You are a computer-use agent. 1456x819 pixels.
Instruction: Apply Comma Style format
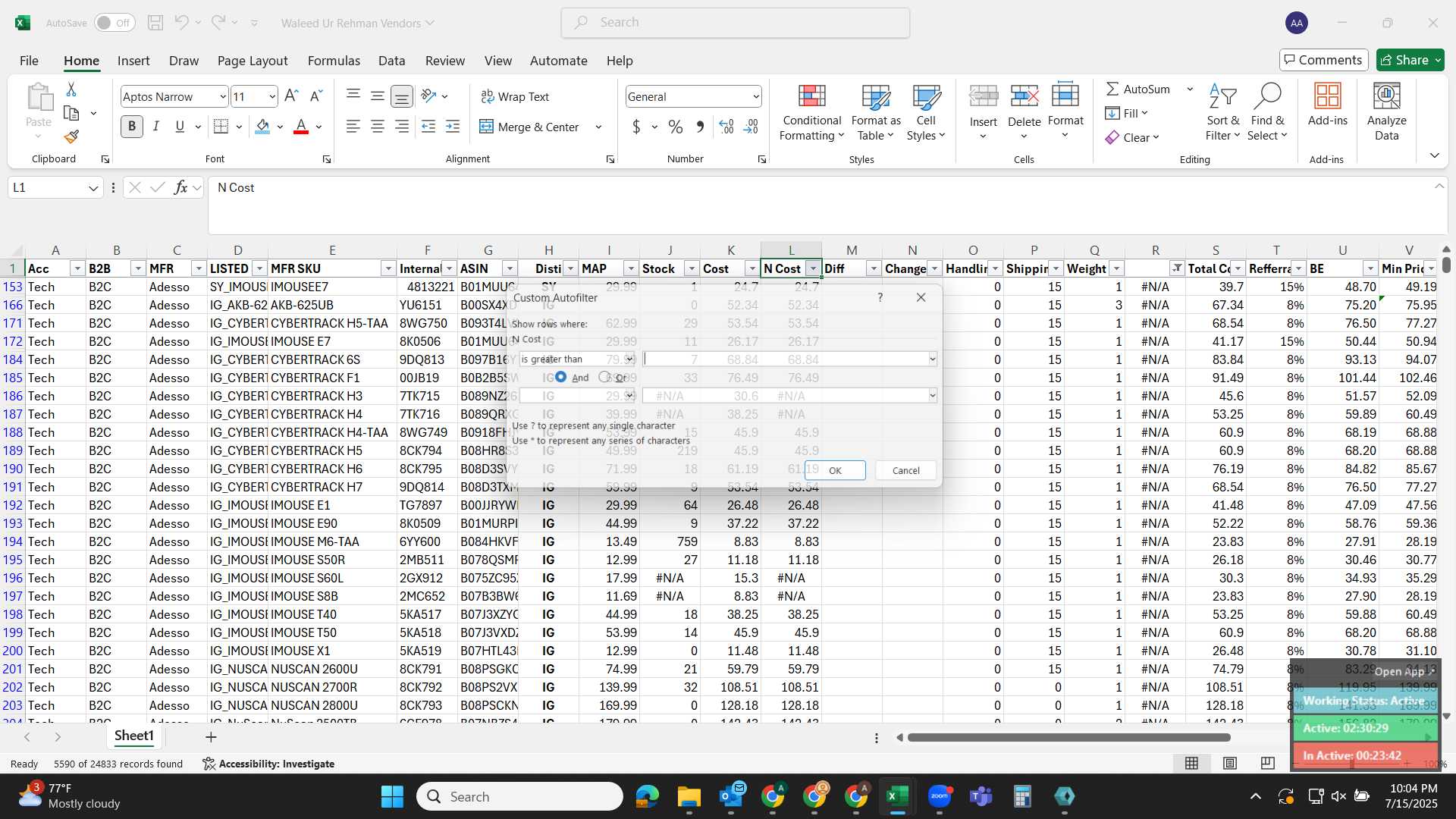700,127
